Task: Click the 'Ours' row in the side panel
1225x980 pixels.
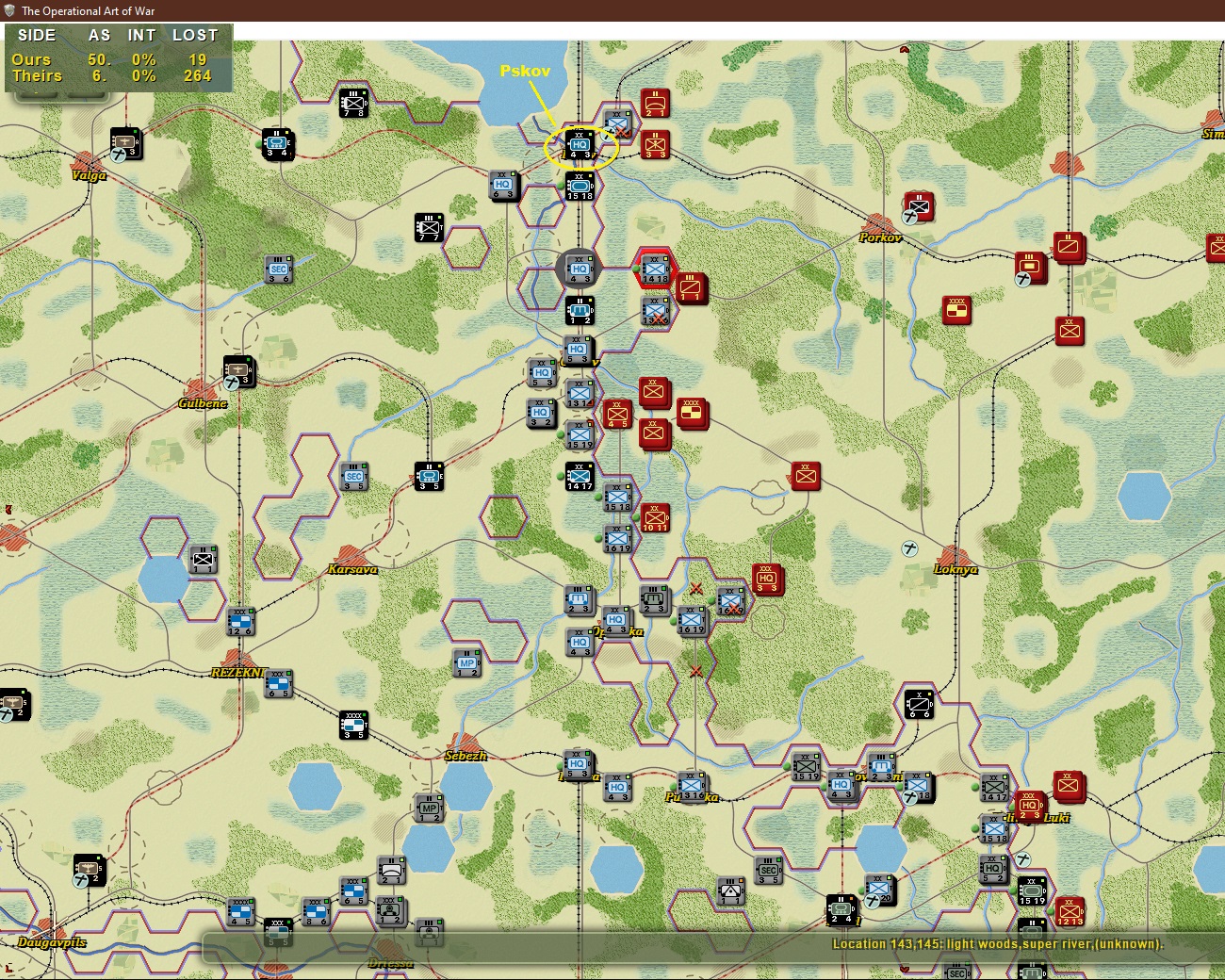Action: click(115, 59)
